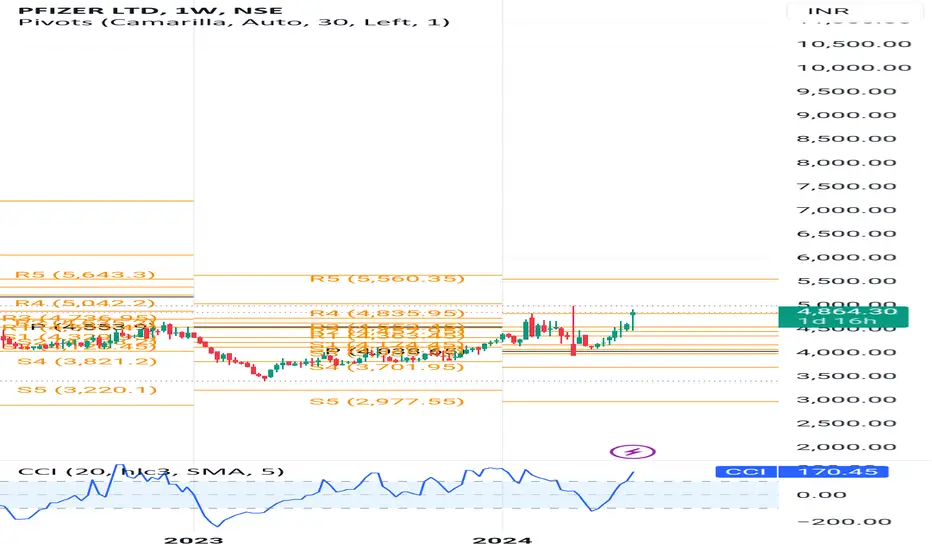
Task: Click the blue CCI label tag
Action: 746,472
